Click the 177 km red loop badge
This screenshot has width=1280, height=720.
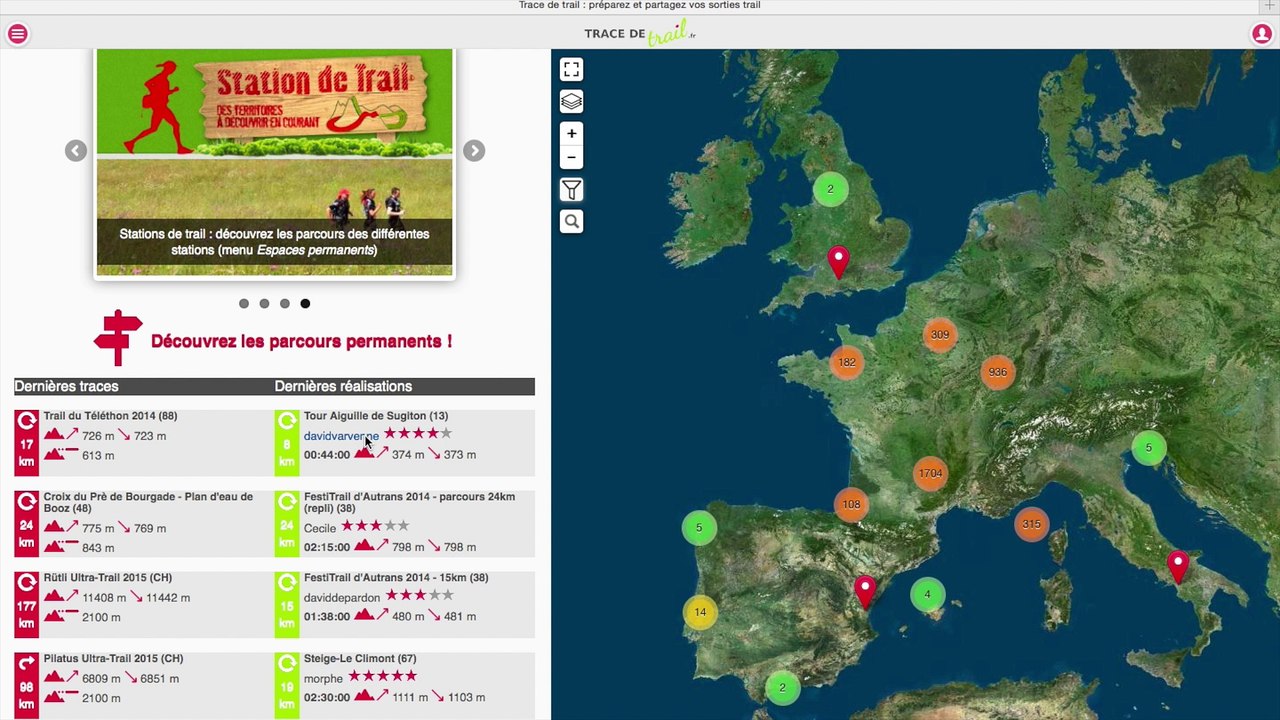(x=26, y=604)
